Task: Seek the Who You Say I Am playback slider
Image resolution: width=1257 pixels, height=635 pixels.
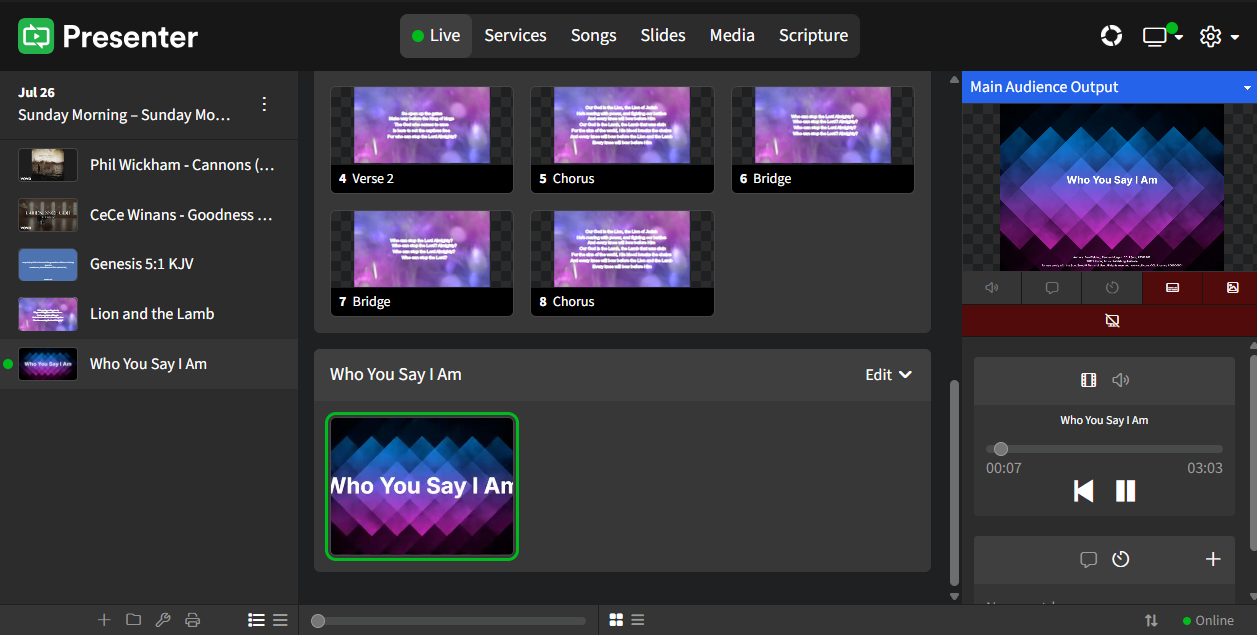Action: click(1104, 449)
